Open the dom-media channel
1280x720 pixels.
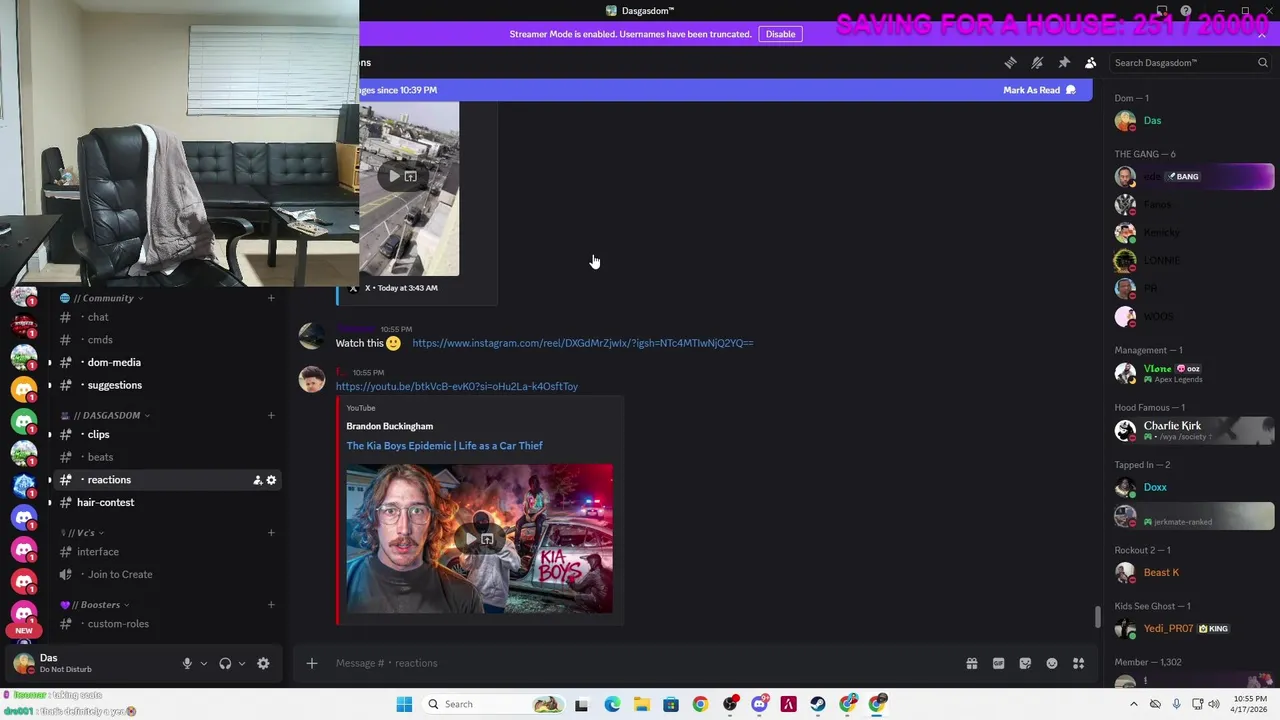tap(165, 362)
